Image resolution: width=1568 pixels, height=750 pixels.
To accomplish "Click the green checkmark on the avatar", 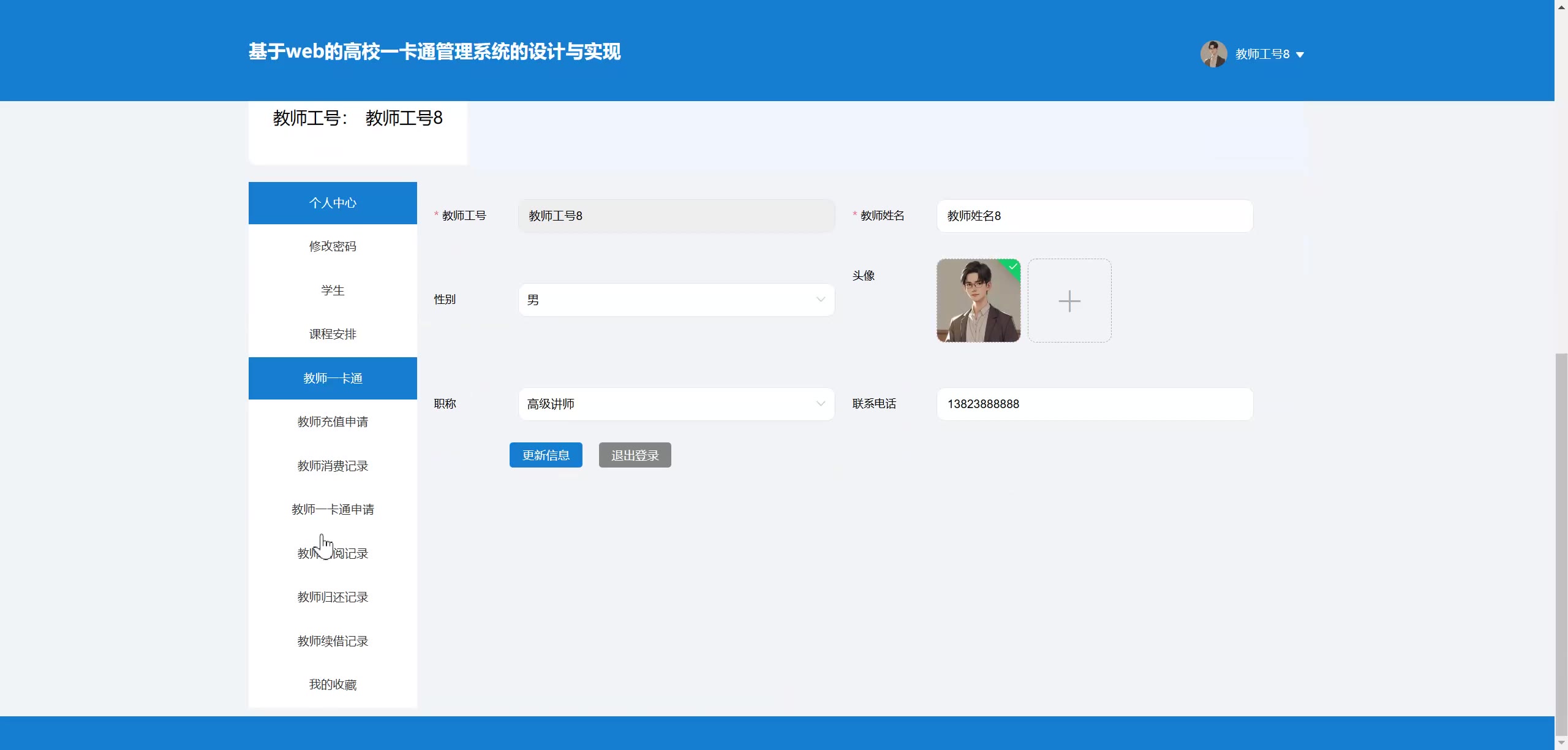I will 1013,266.
